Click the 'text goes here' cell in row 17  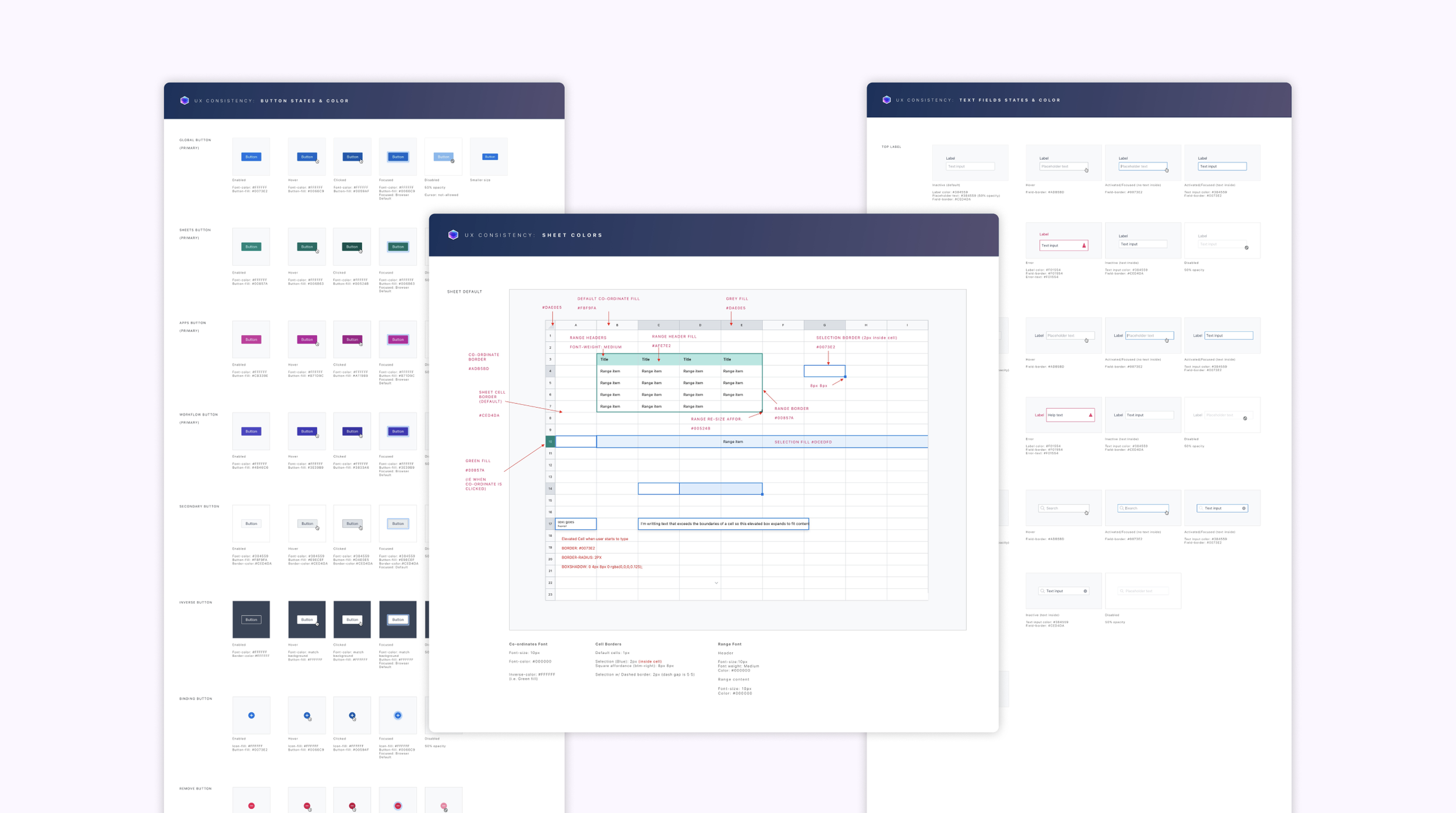pos(575,524)
